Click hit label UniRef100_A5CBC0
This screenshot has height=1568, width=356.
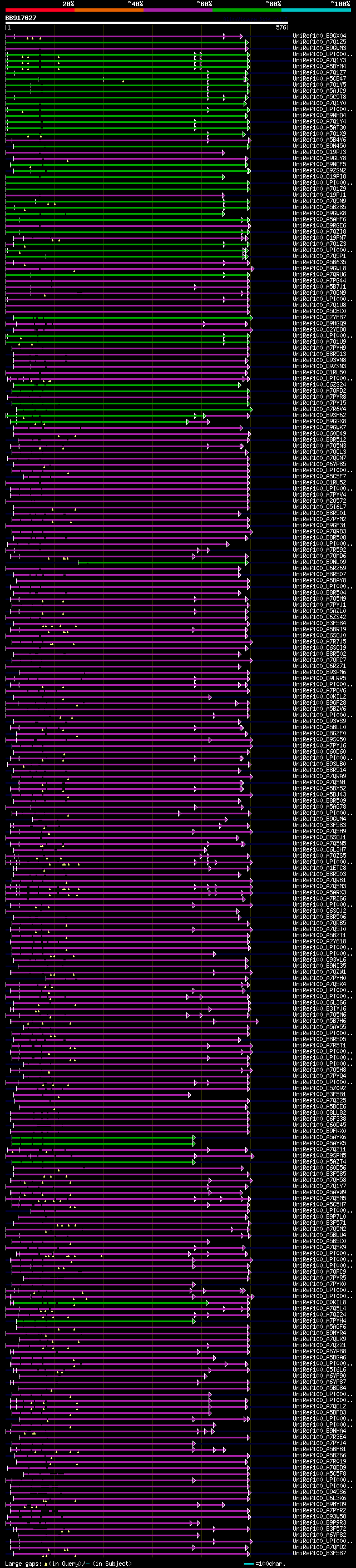coord(319,311)
